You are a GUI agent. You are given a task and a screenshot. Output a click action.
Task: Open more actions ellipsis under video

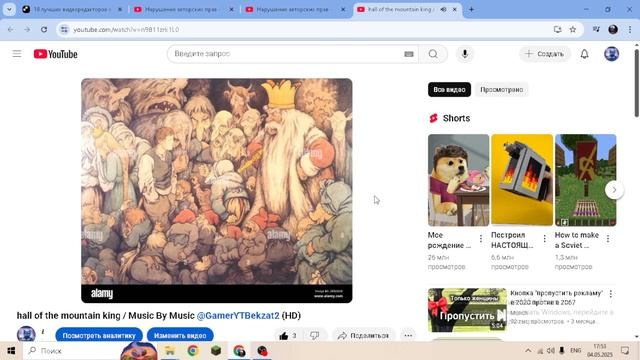tap(408, 336)
